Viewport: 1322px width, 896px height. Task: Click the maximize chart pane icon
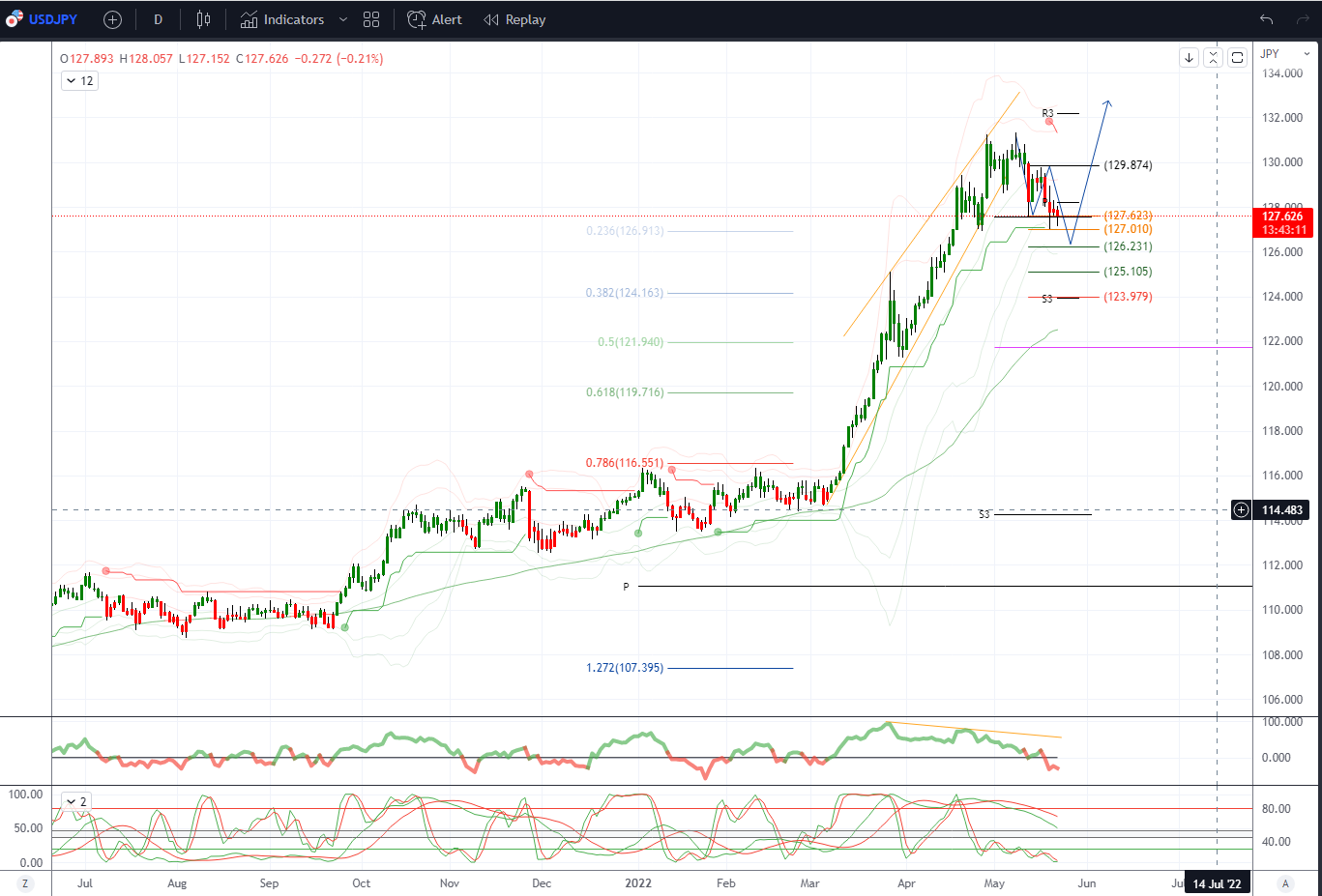(x=1237, y=58)
